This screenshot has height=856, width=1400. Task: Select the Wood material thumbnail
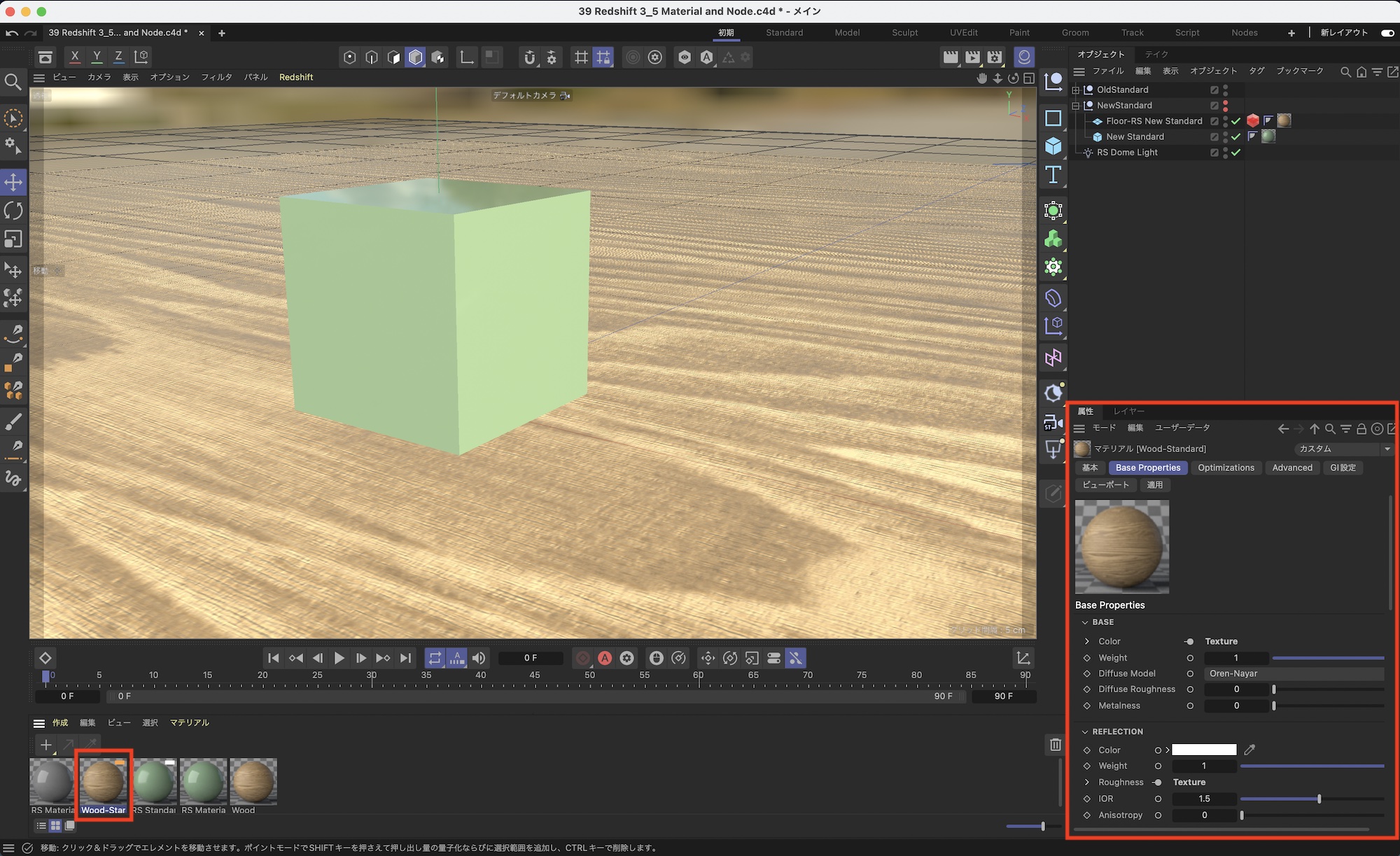tap(253, 782)
